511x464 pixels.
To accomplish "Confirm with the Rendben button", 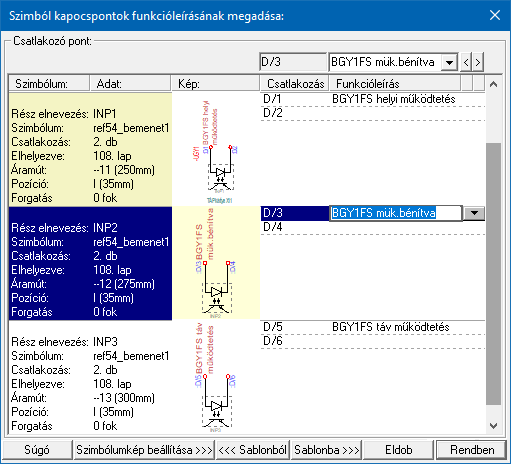I will pos(472,450).
